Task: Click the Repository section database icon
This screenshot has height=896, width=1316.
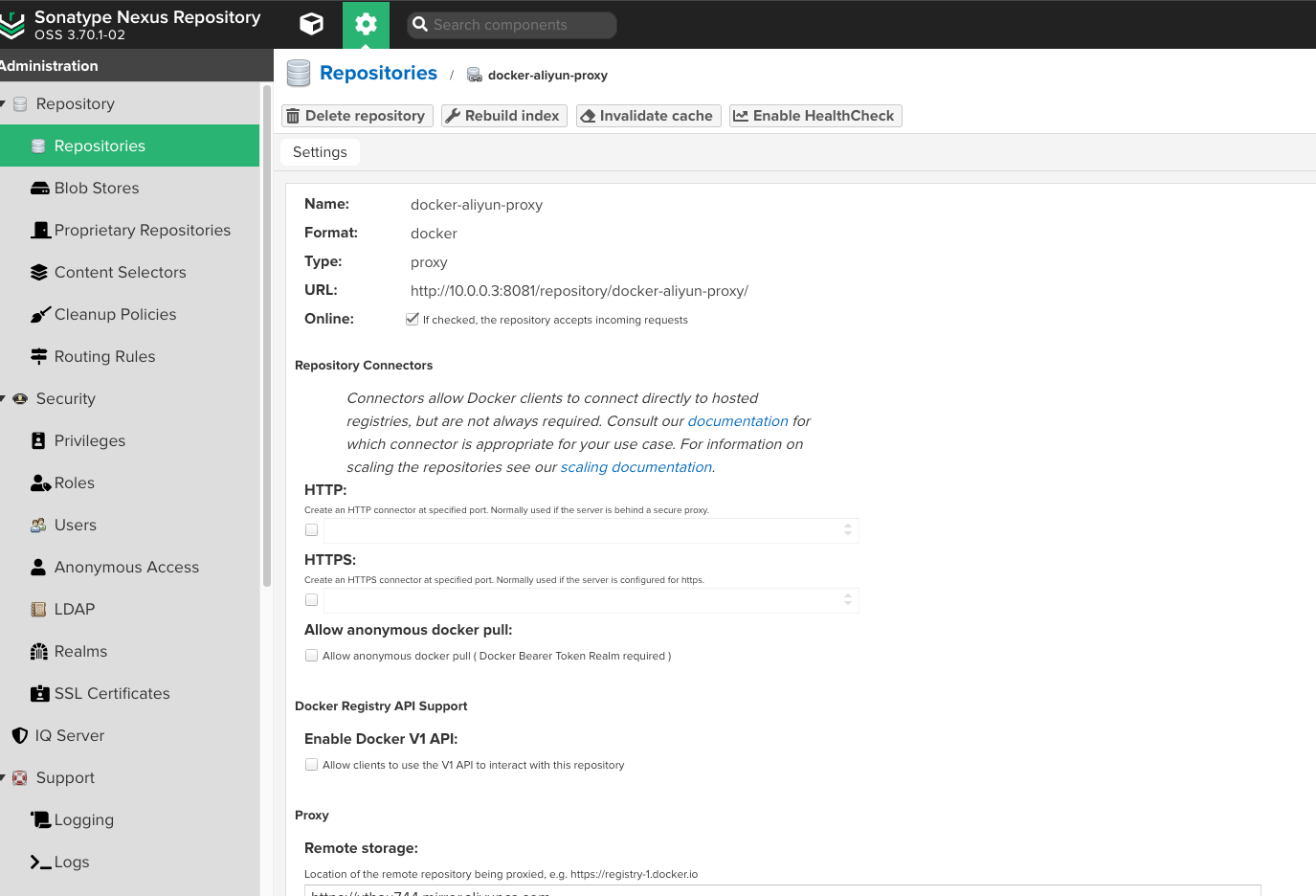Action: 20,103
